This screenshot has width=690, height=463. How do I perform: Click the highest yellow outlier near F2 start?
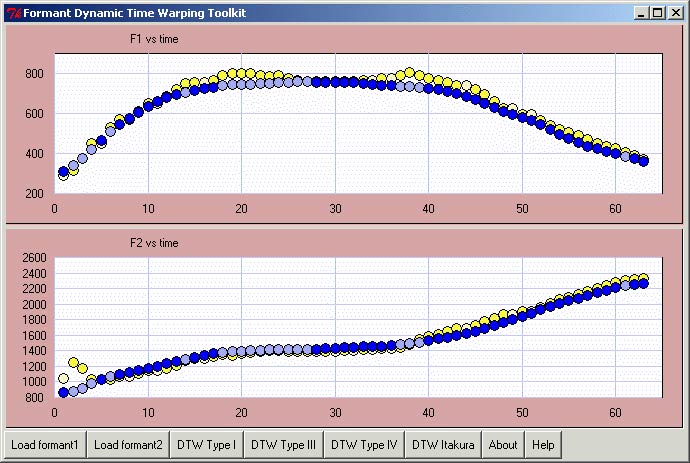pos(73,362)
